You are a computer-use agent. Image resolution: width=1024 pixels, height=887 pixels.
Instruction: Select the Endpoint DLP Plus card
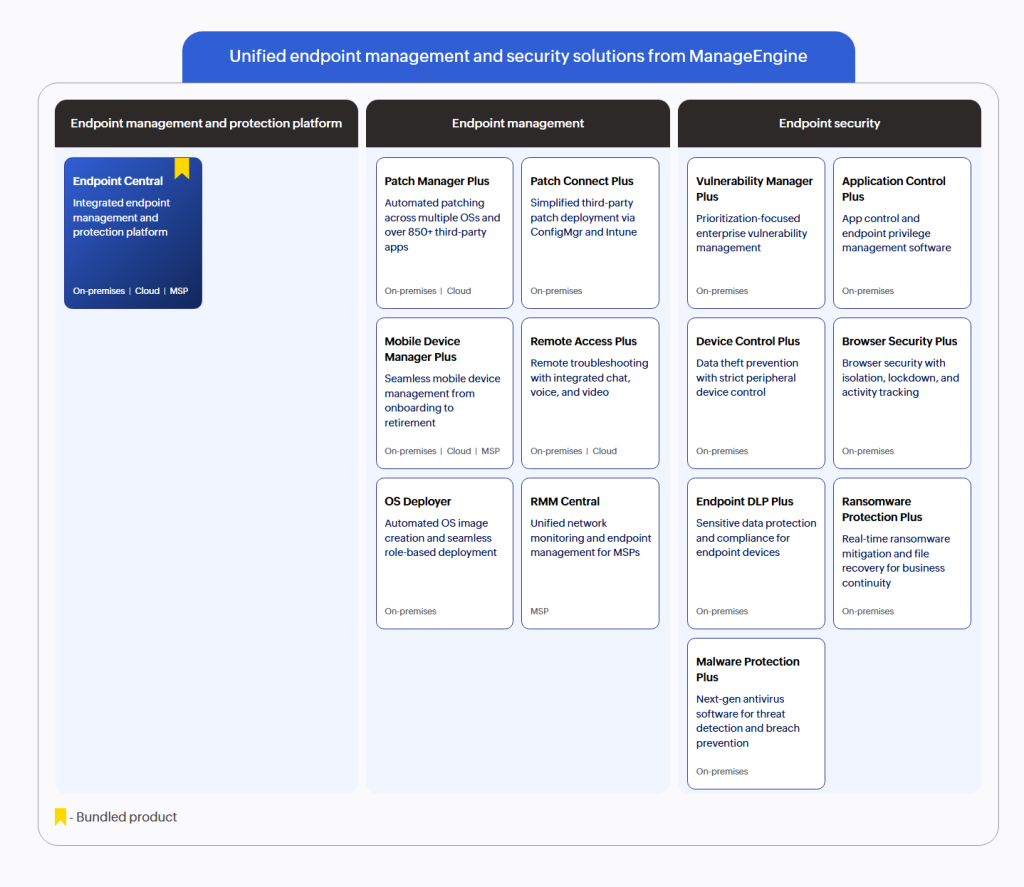(756, 553)
